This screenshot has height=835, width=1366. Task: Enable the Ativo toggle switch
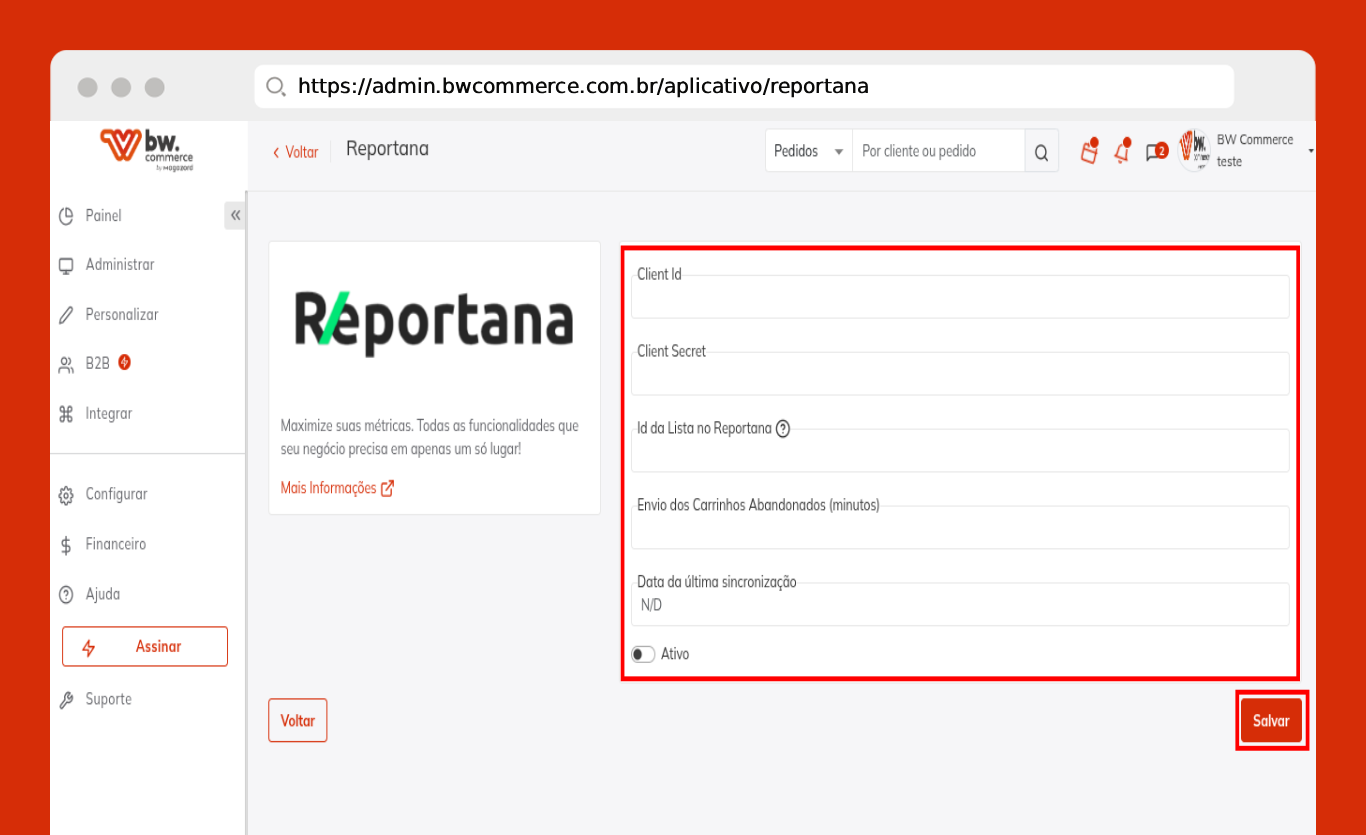643,654
